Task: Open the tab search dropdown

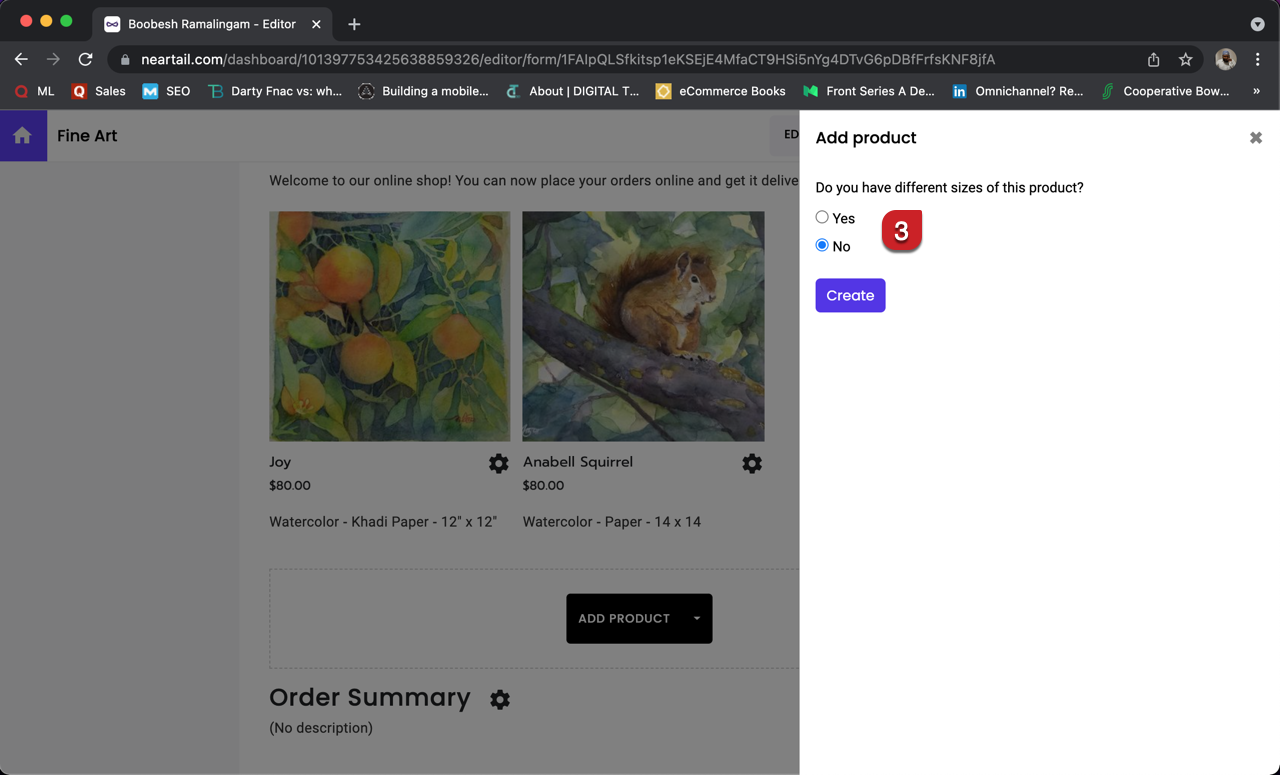Action: (x=1257, y=24)
